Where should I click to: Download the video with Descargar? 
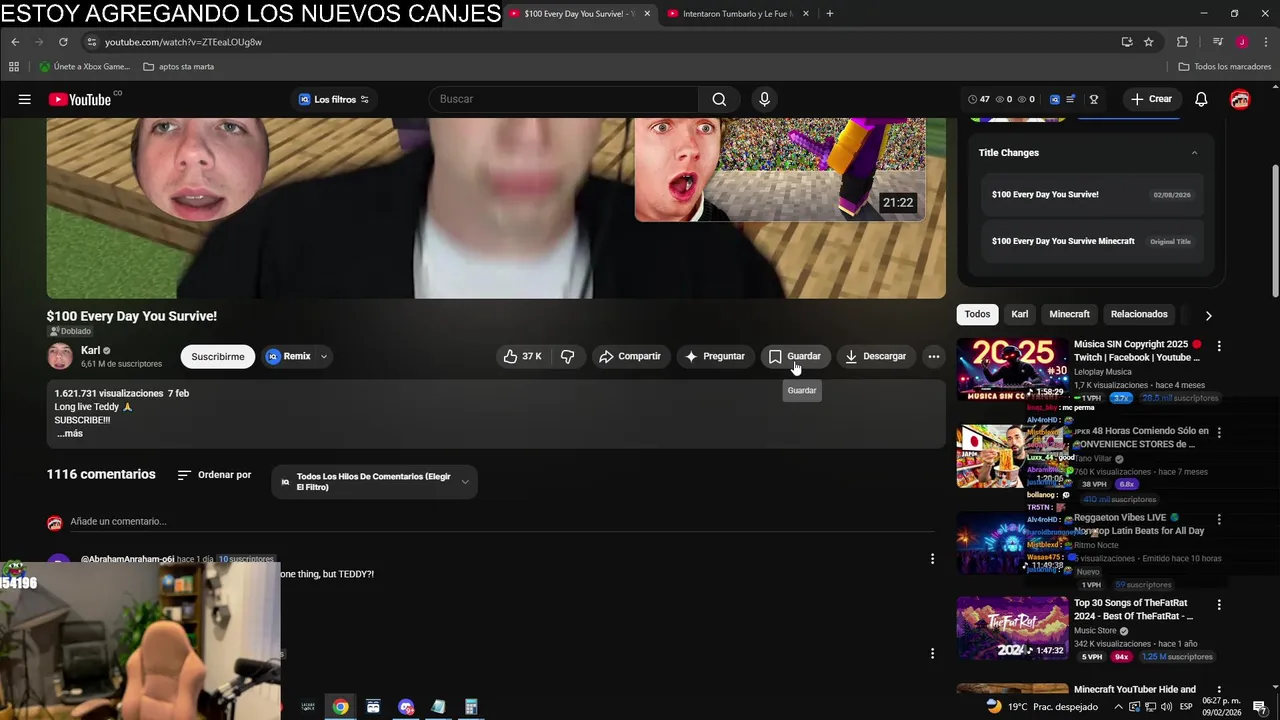(876, 356)
